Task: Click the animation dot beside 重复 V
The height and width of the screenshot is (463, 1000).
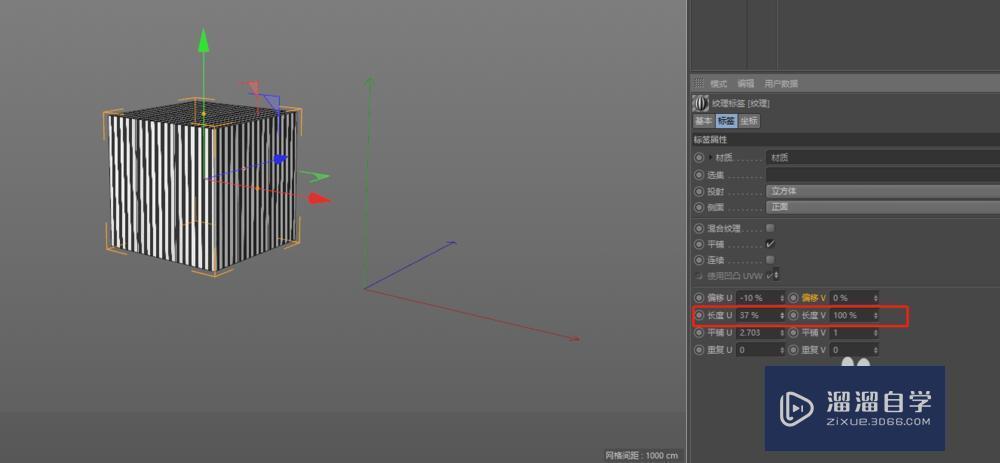Action: [793, 349]
